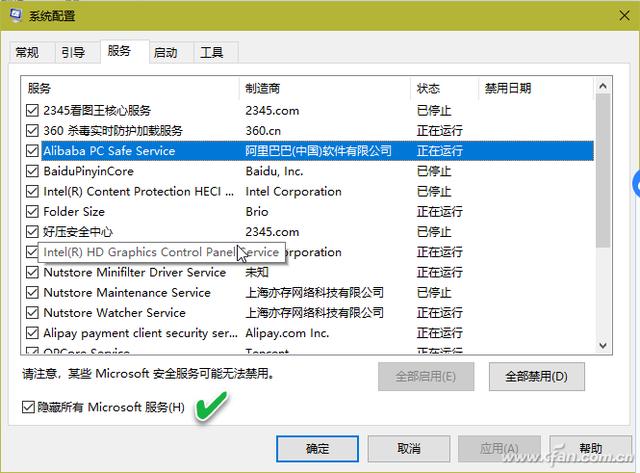
Task: Click the 全部启用(E) button
Action: pyautogui.click(x=426, y=376)
